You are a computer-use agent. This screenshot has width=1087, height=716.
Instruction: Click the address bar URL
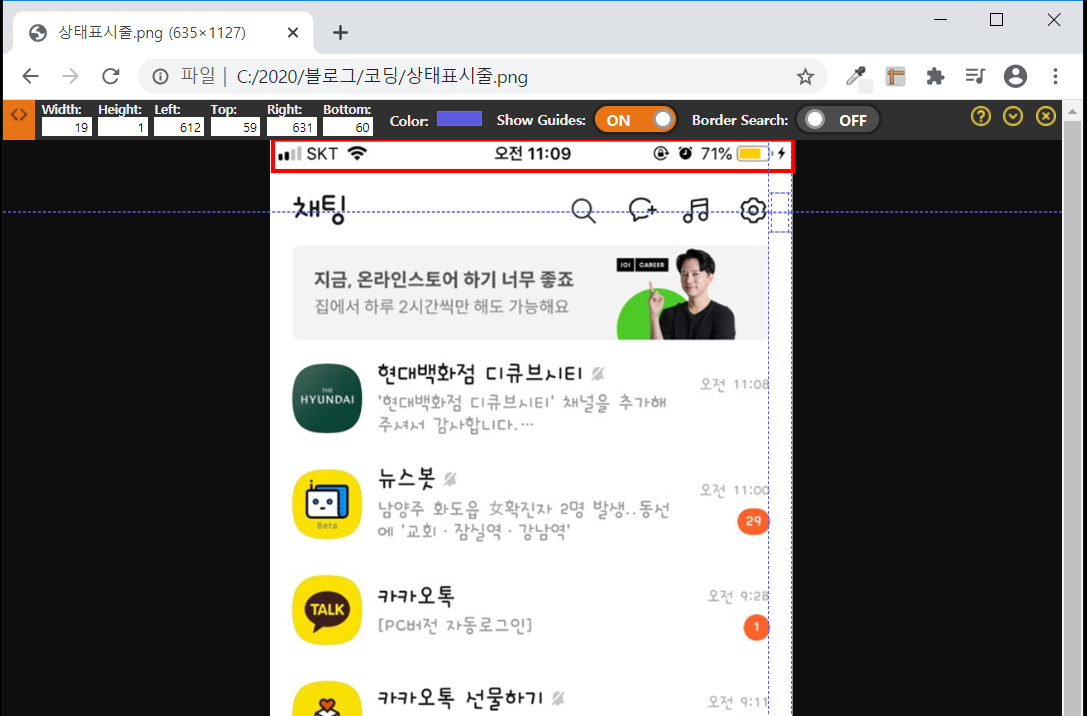pyautogui.click(x=382, y=76)
